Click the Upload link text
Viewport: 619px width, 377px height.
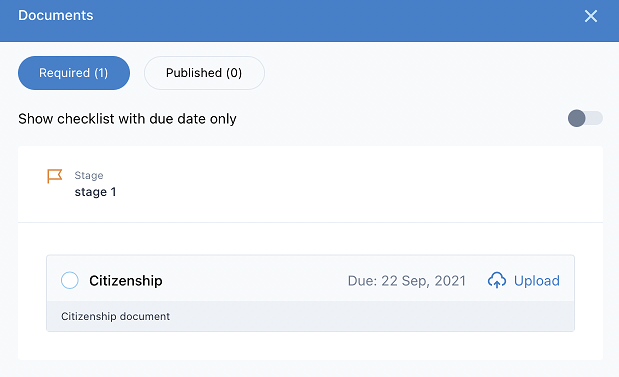(536, 281)
